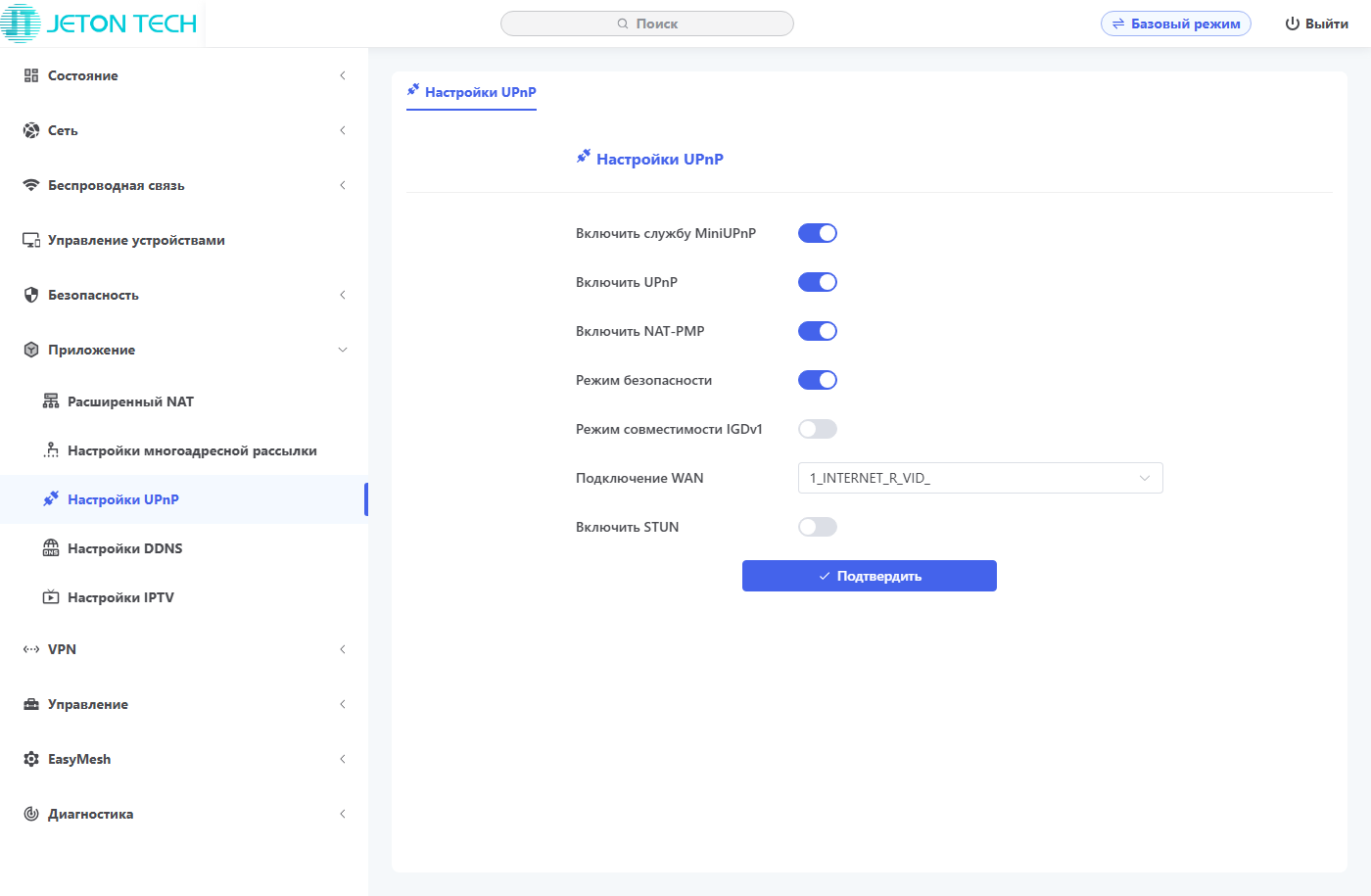Screen dimensions: 1371x896
Task: Turn off the NAT-PMP (Включить NAT-PMP) switch
Action: [818, 331]
